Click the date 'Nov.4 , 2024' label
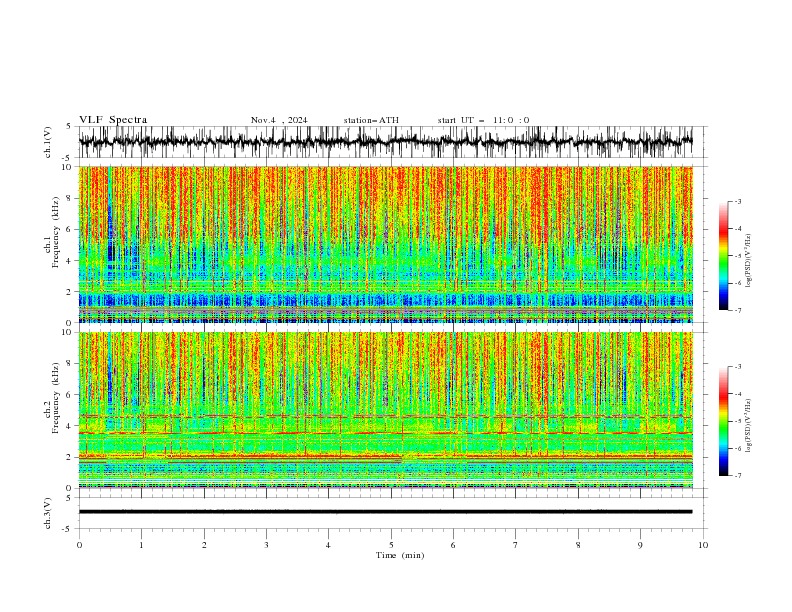 279,120
